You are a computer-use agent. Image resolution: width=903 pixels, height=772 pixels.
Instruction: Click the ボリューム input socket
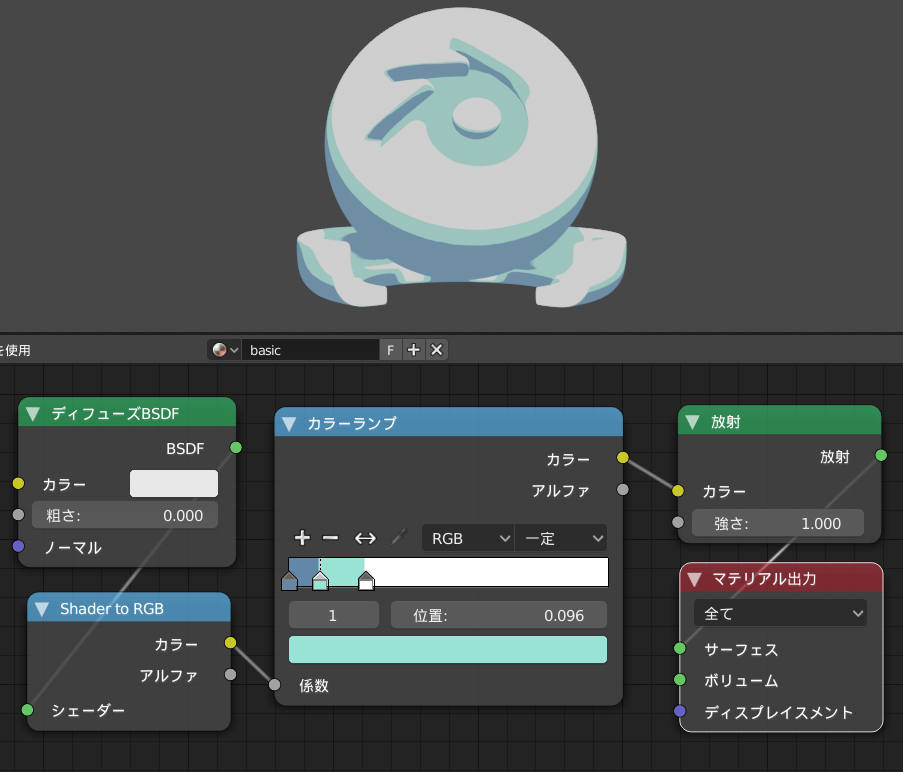click(x=680, y=680)
